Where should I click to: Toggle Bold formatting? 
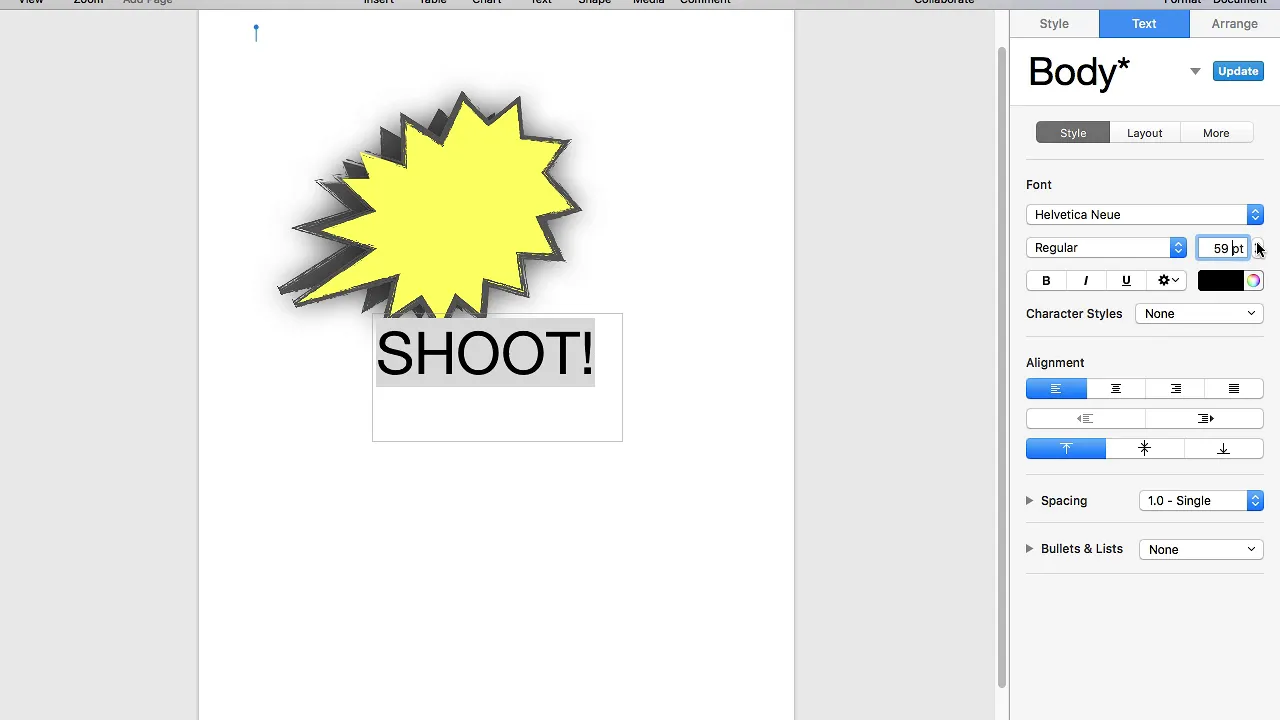1046,281
